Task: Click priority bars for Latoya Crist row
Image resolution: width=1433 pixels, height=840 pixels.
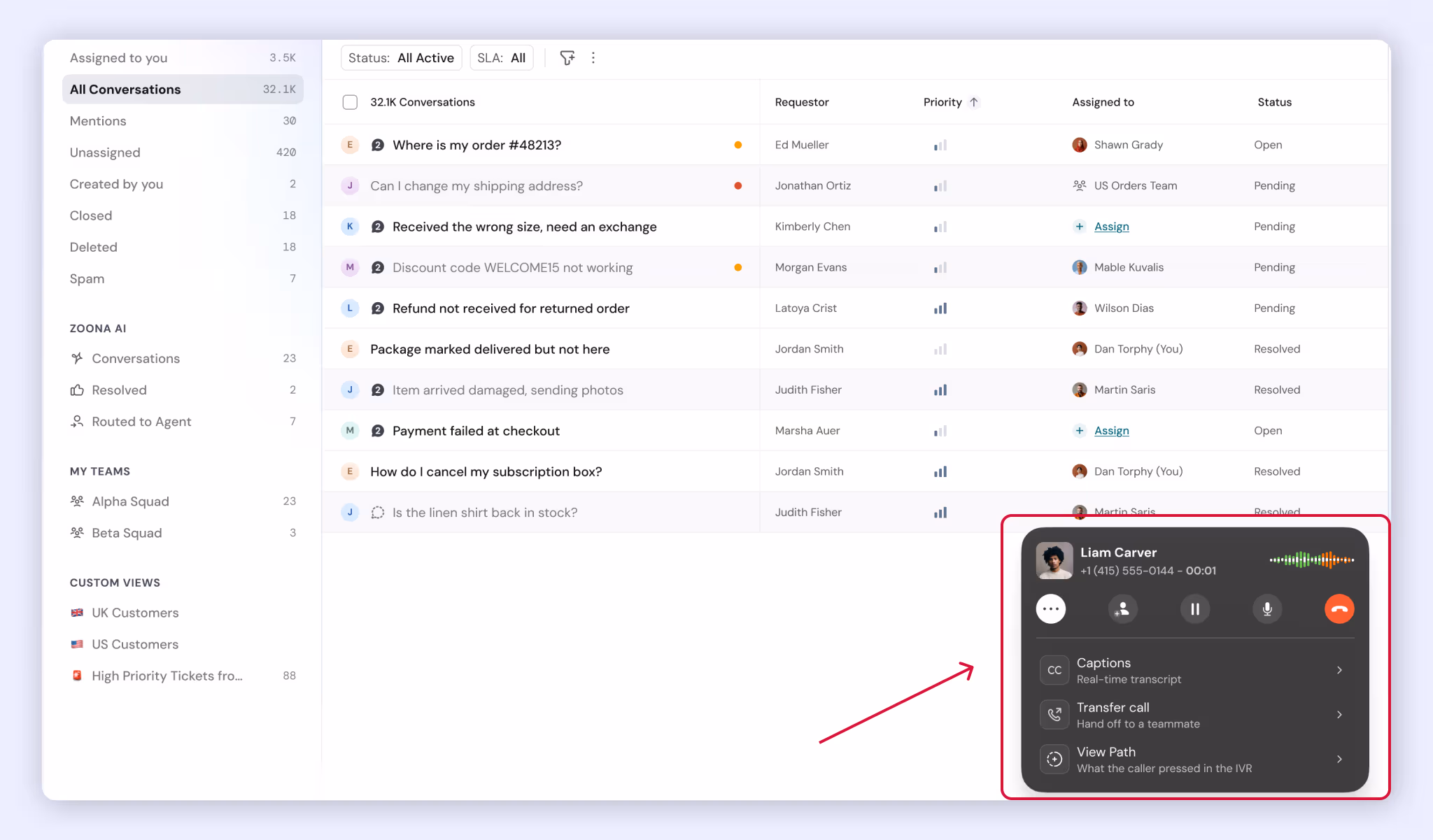Action: coord(940,308)
